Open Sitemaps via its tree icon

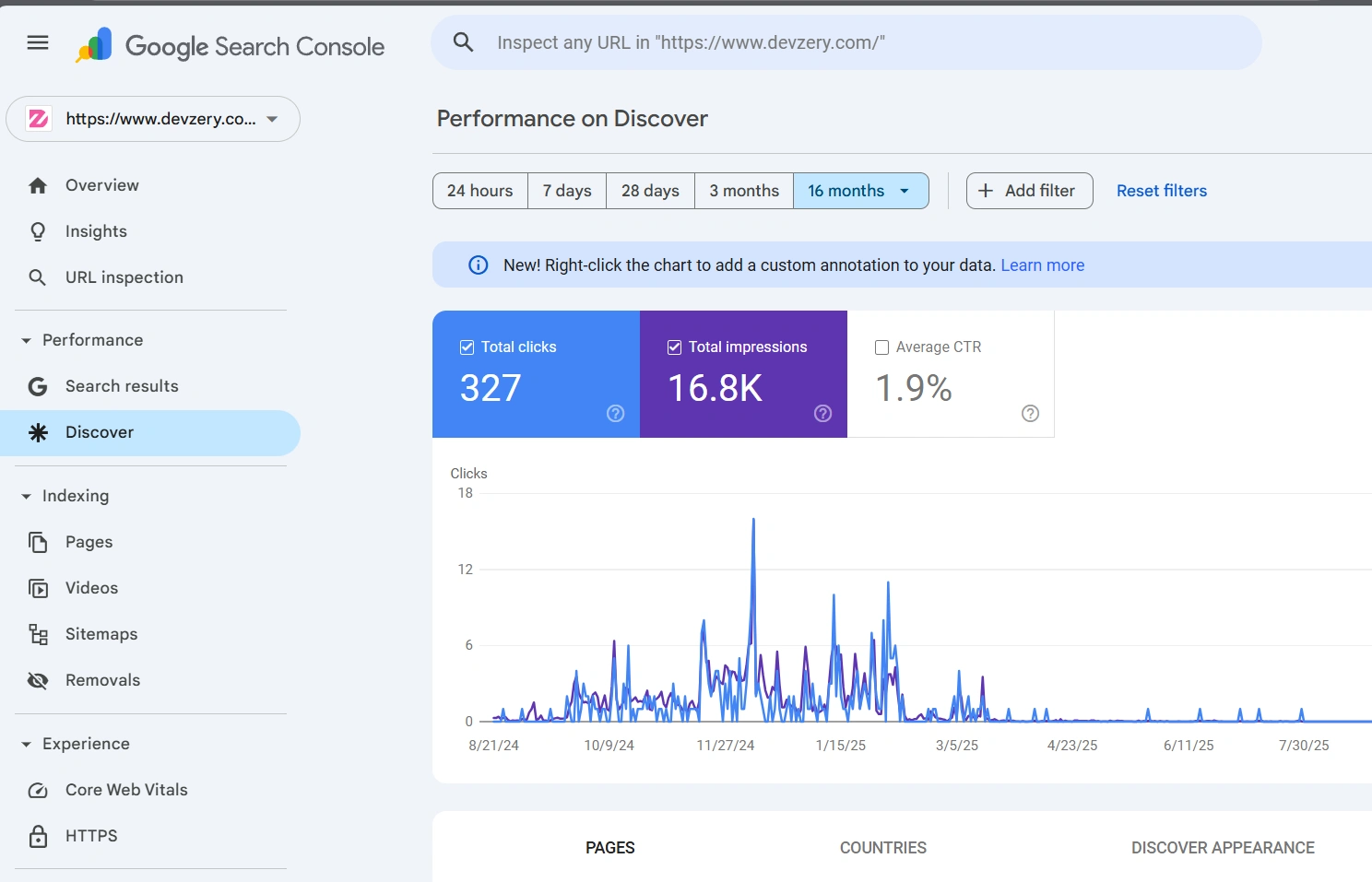pyautogui.click(x=38, y=634)
